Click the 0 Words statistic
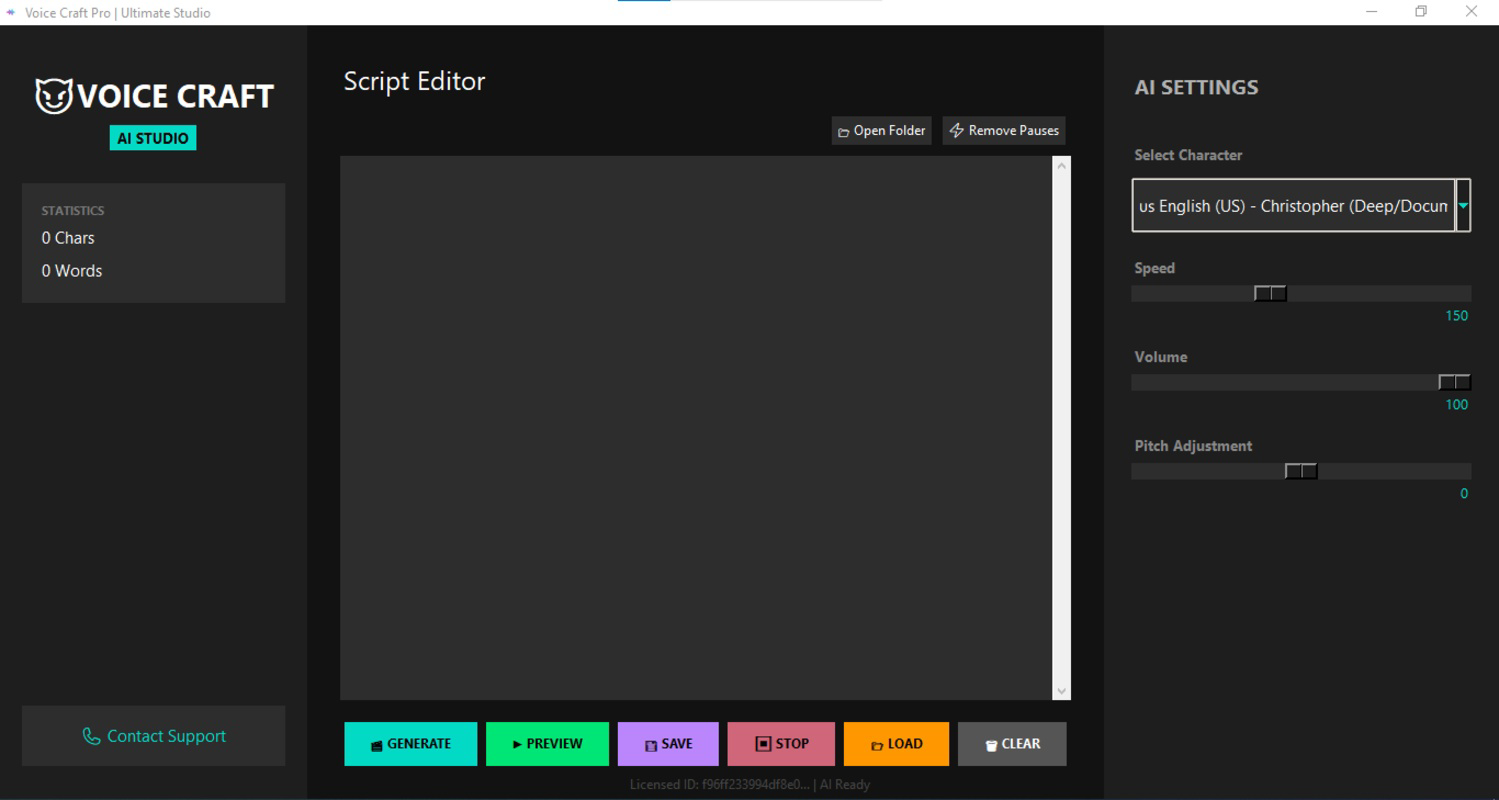The image size is (1499, 800). click(x=72, y=271)
